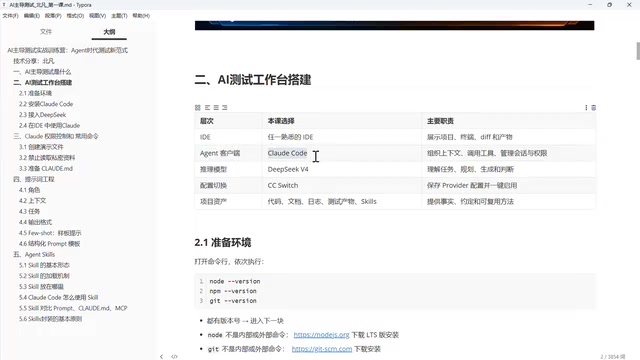The width and height of the screenshot is (640, 360).
Task: Select outline entry 3.3 准备 CLAUDE.md
Action: pyautogui.click(x=46, y=169)
